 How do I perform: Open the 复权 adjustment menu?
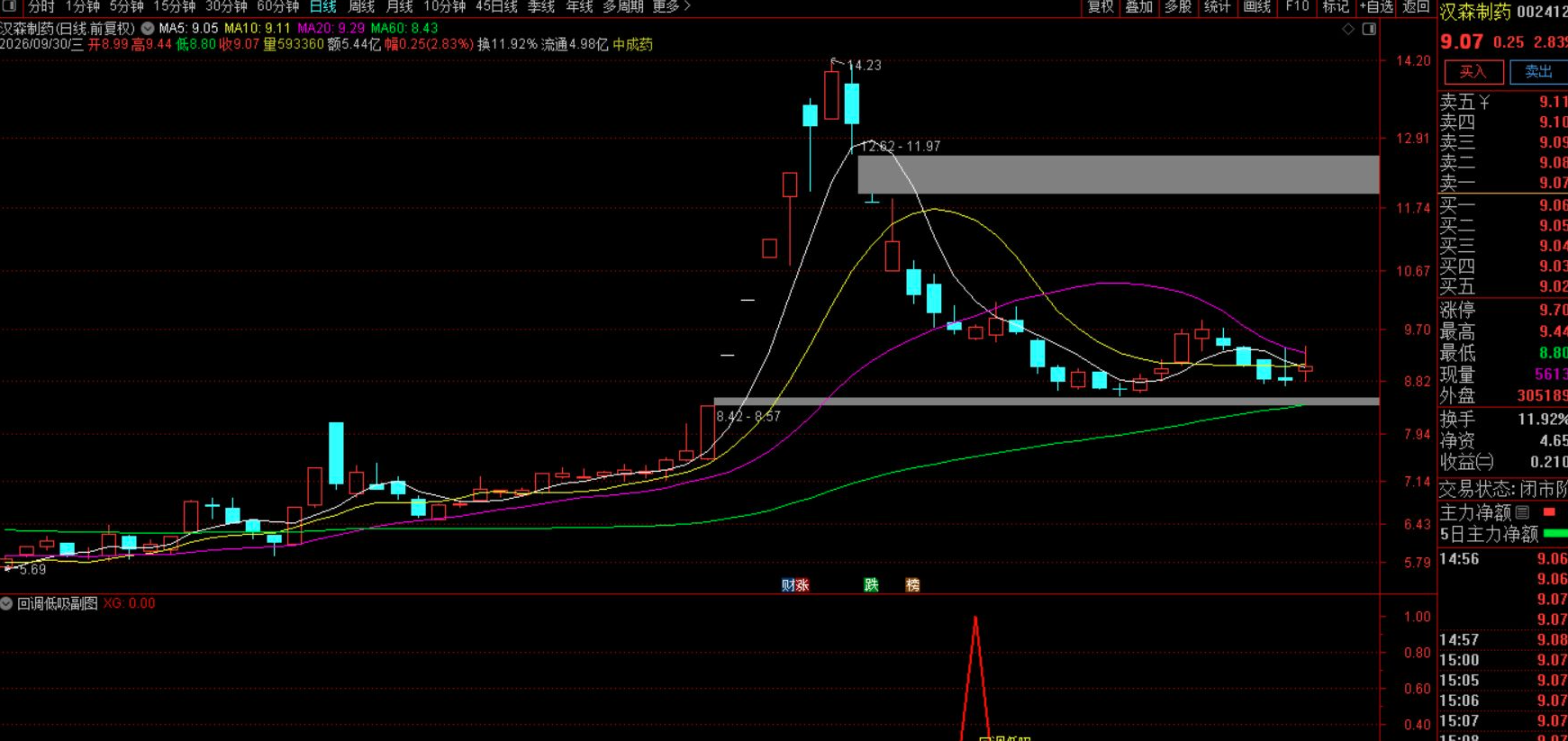(1101, 6)
